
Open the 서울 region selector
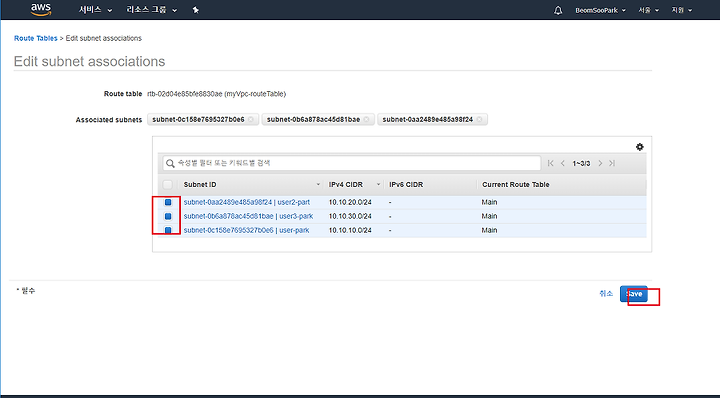(648, 10)
